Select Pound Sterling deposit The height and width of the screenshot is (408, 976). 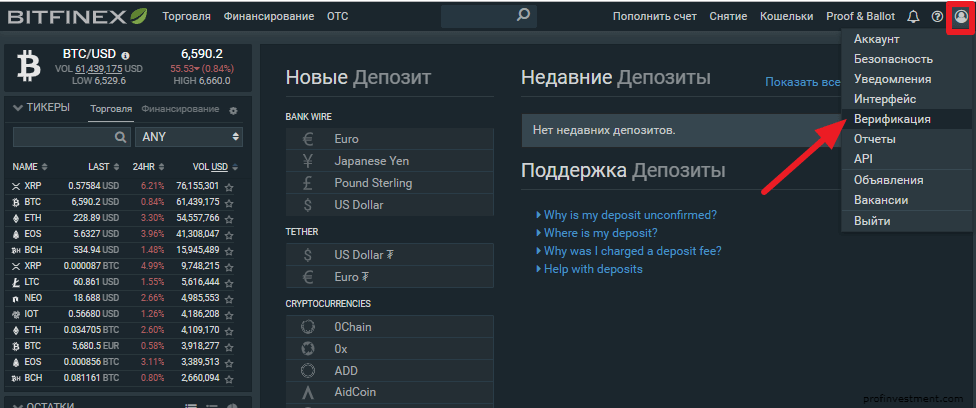pyautogui.click(x=390, y=183)
